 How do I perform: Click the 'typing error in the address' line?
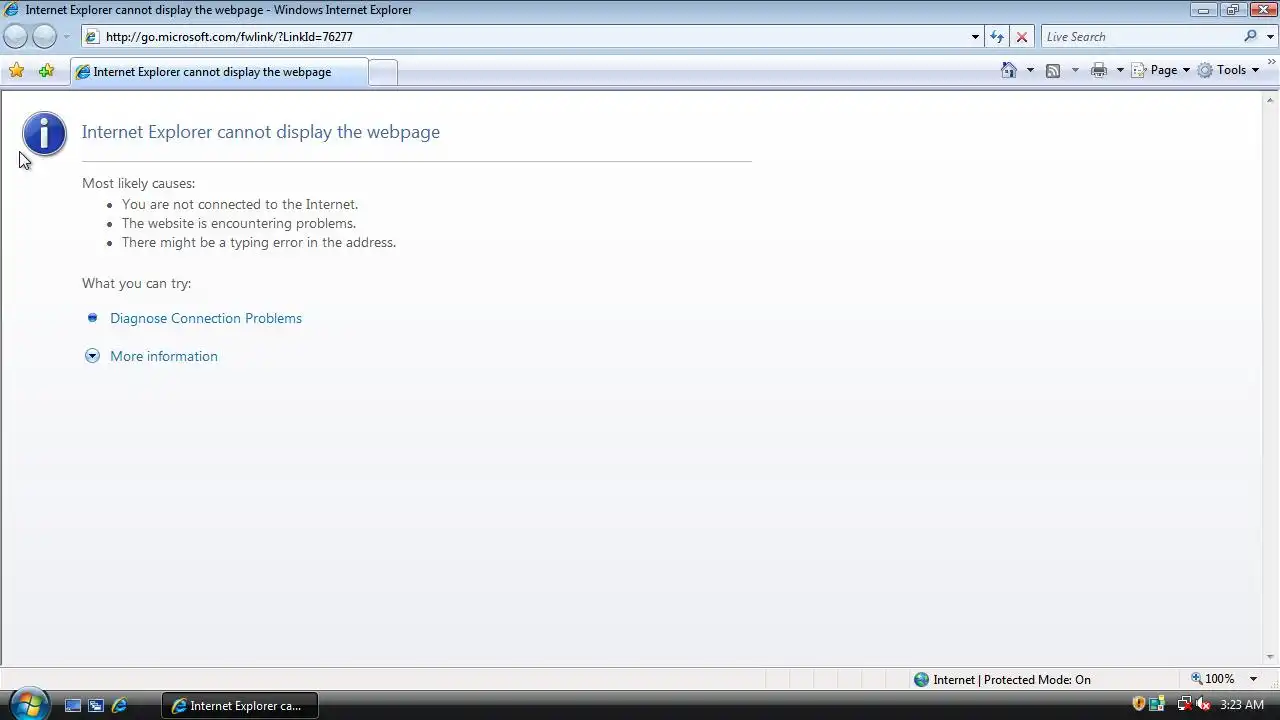click(259, 242)
